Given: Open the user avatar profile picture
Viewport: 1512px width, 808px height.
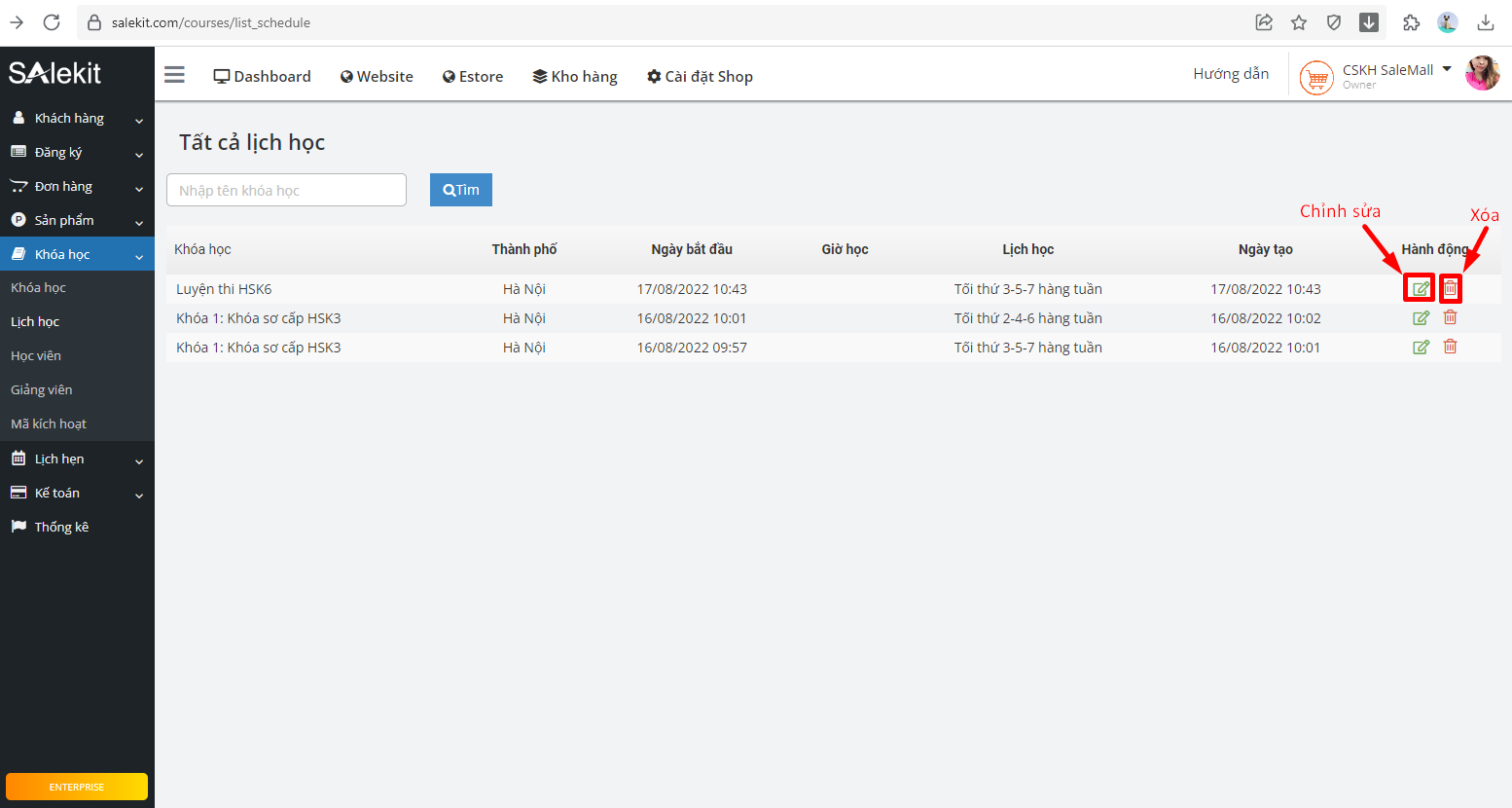Looking at the screenshot, I should tap(1482, 73).
